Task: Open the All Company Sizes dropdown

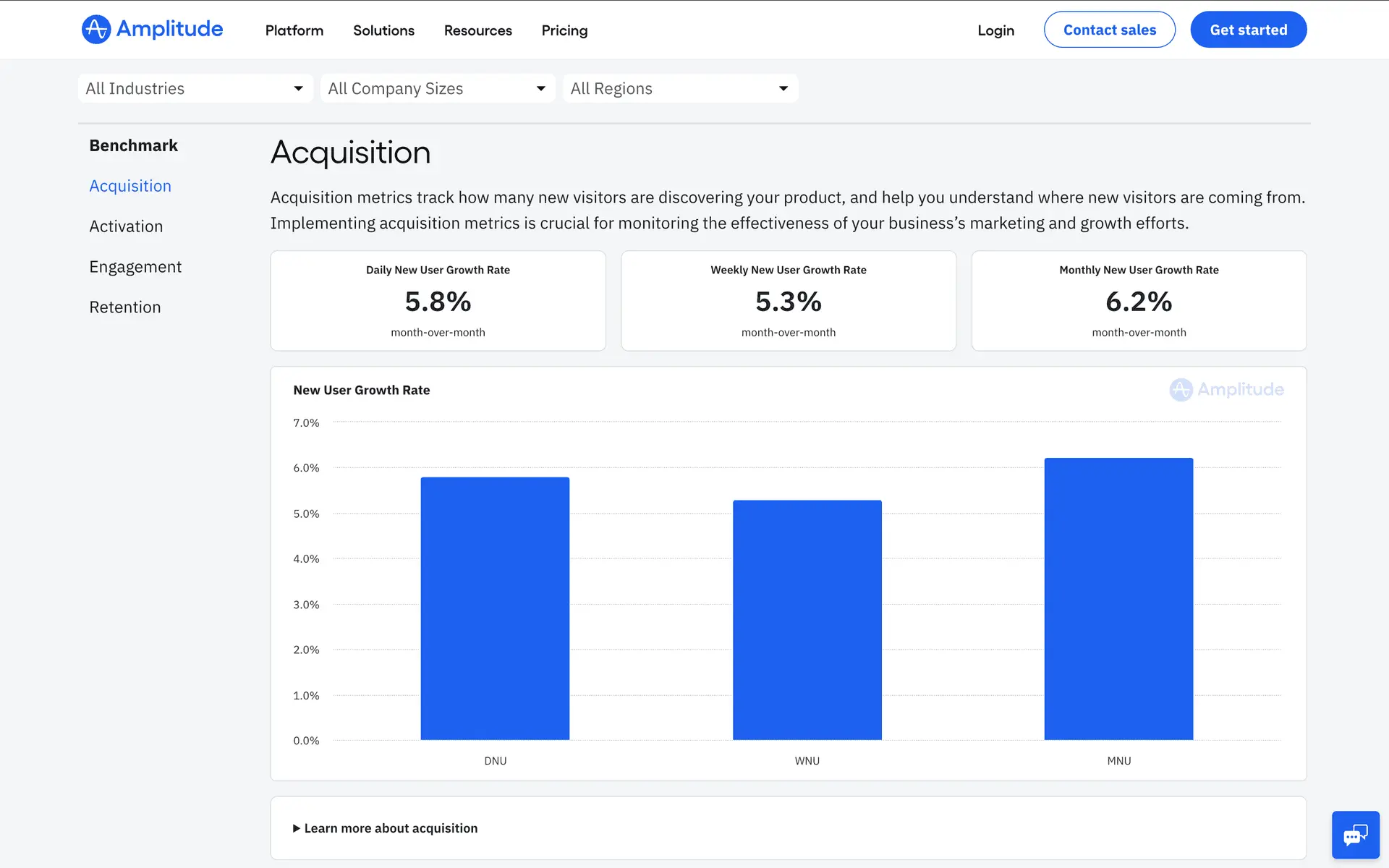Action: point(438,88)
